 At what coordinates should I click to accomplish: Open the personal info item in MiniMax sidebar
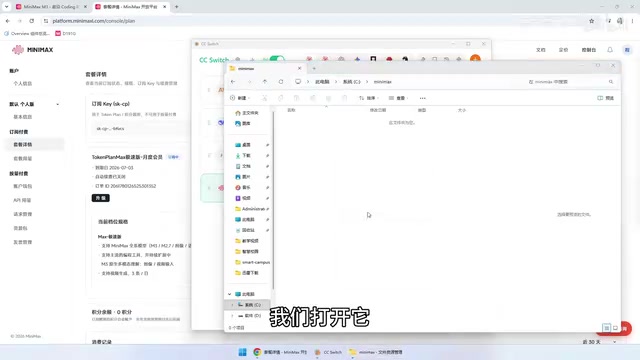pos(22,83)
